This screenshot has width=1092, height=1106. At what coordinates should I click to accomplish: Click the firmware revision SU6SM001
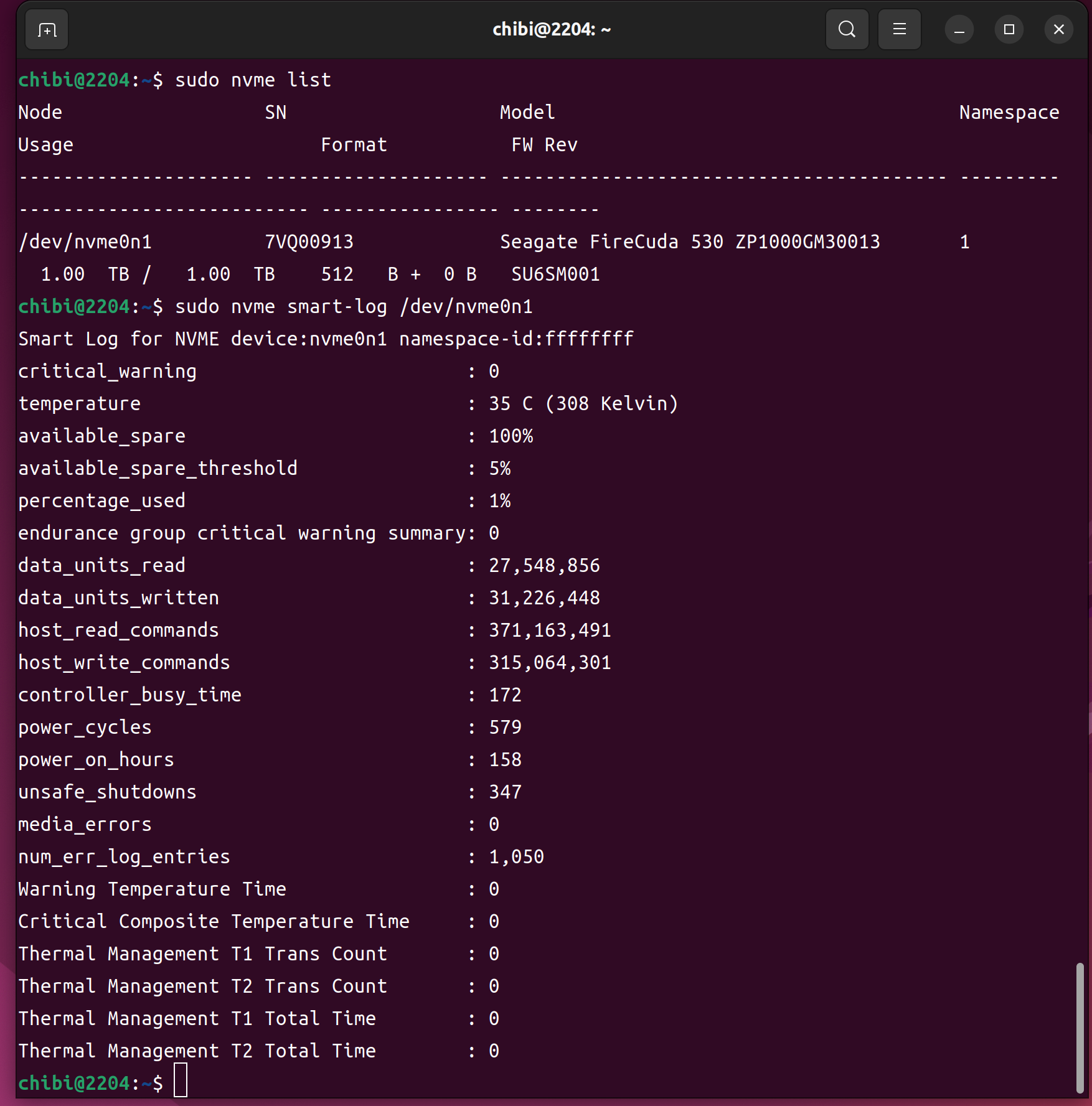pyautogui.click(x=555, y=274)
